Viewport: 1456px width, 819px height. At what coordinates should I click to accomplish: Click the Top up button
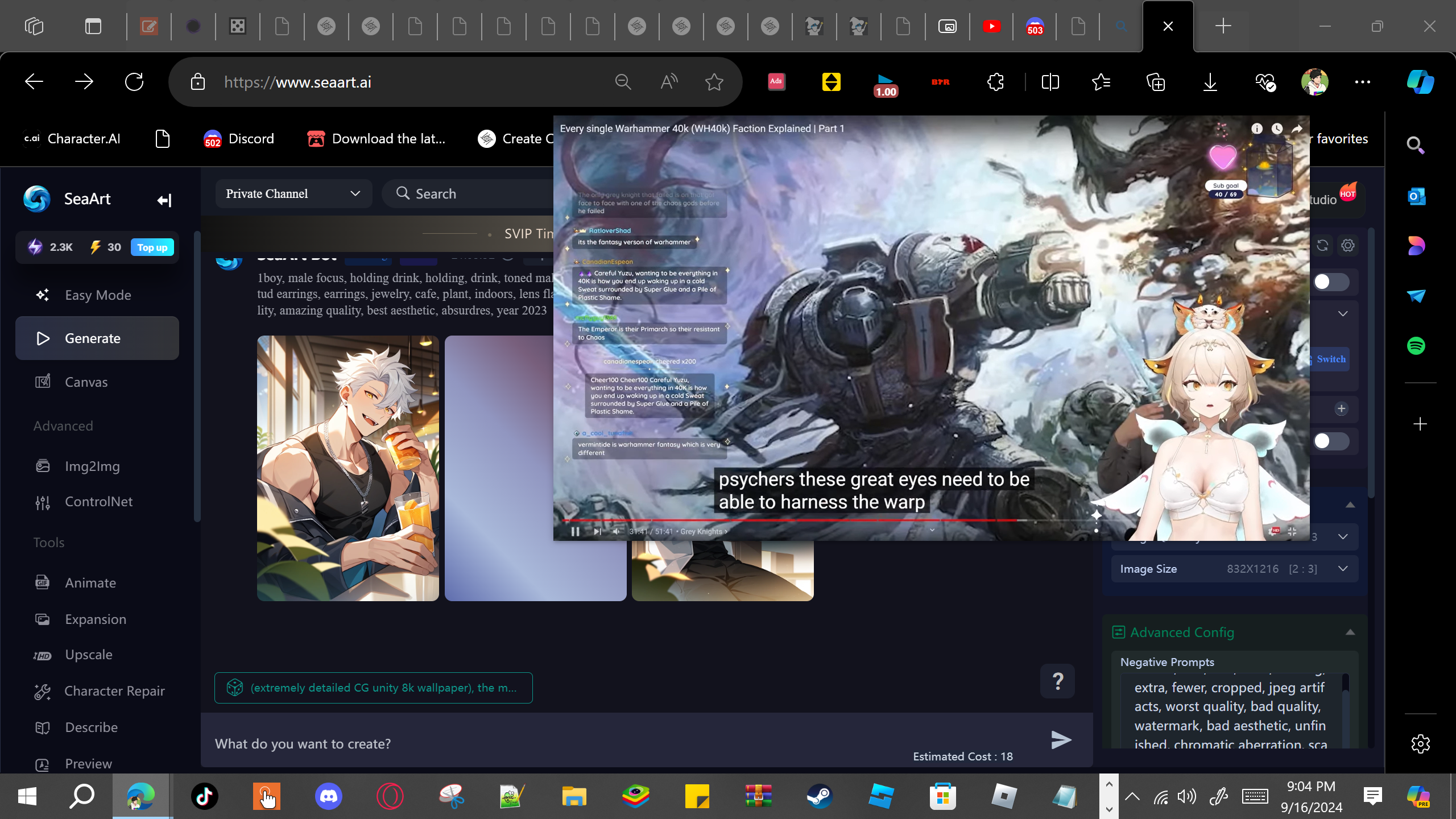(152, 247)
